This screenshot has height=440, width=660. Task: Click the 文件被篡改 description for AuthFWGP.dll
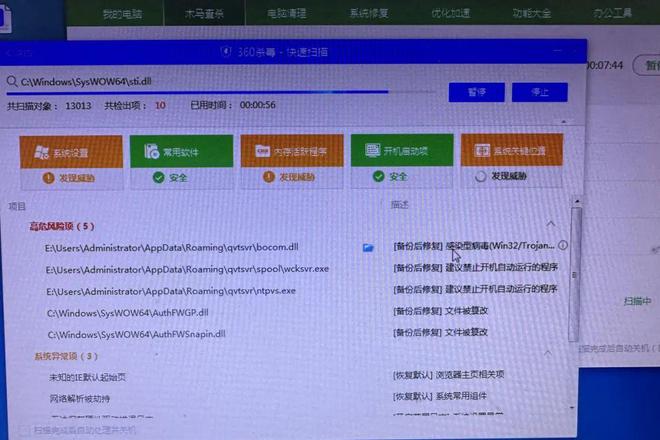coord(440,311)
